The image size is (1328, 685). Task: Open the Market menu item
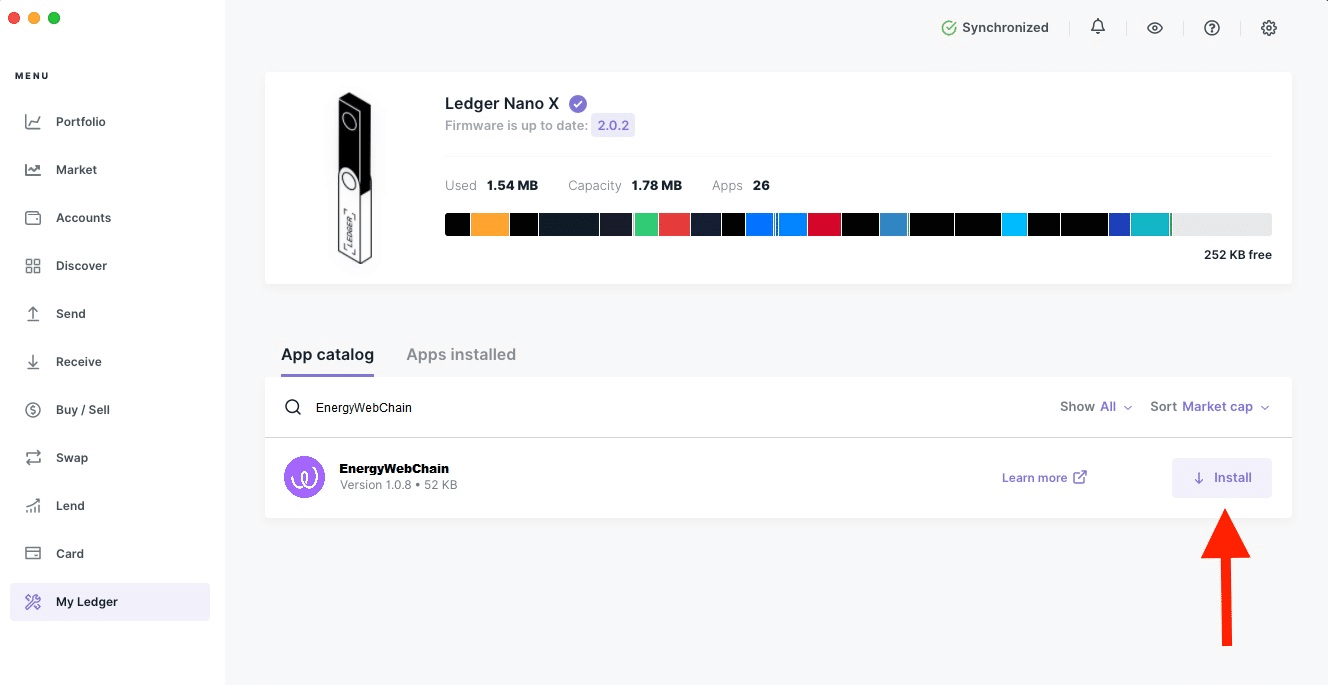(x=110, y=170)
